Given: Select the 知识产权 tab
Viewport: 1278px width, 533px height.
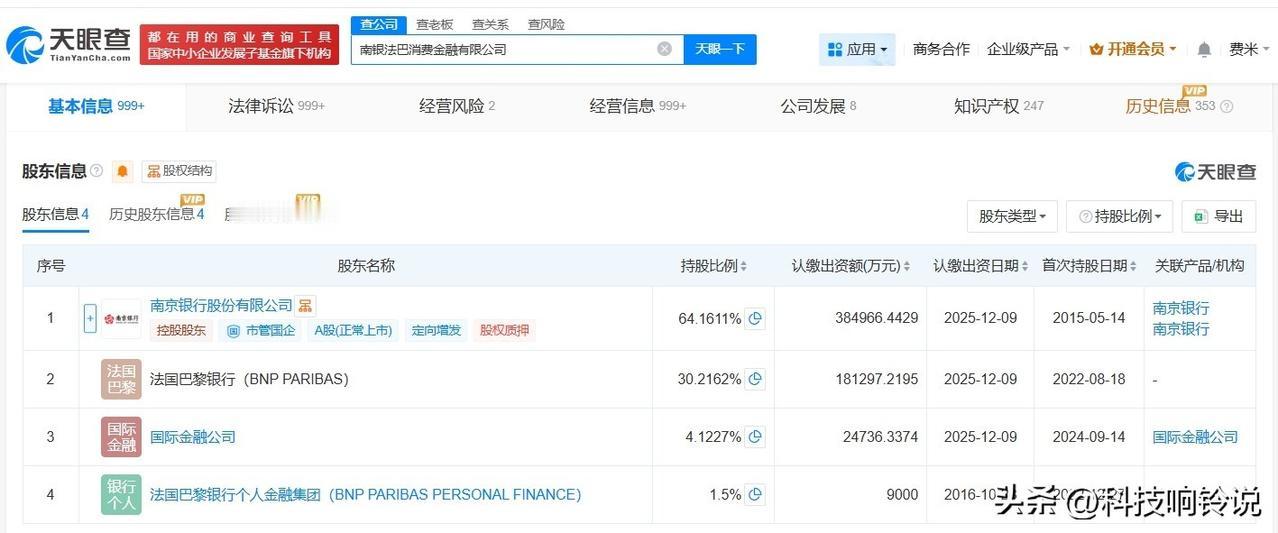Looking at the screenshot, I should coord(998,106).
